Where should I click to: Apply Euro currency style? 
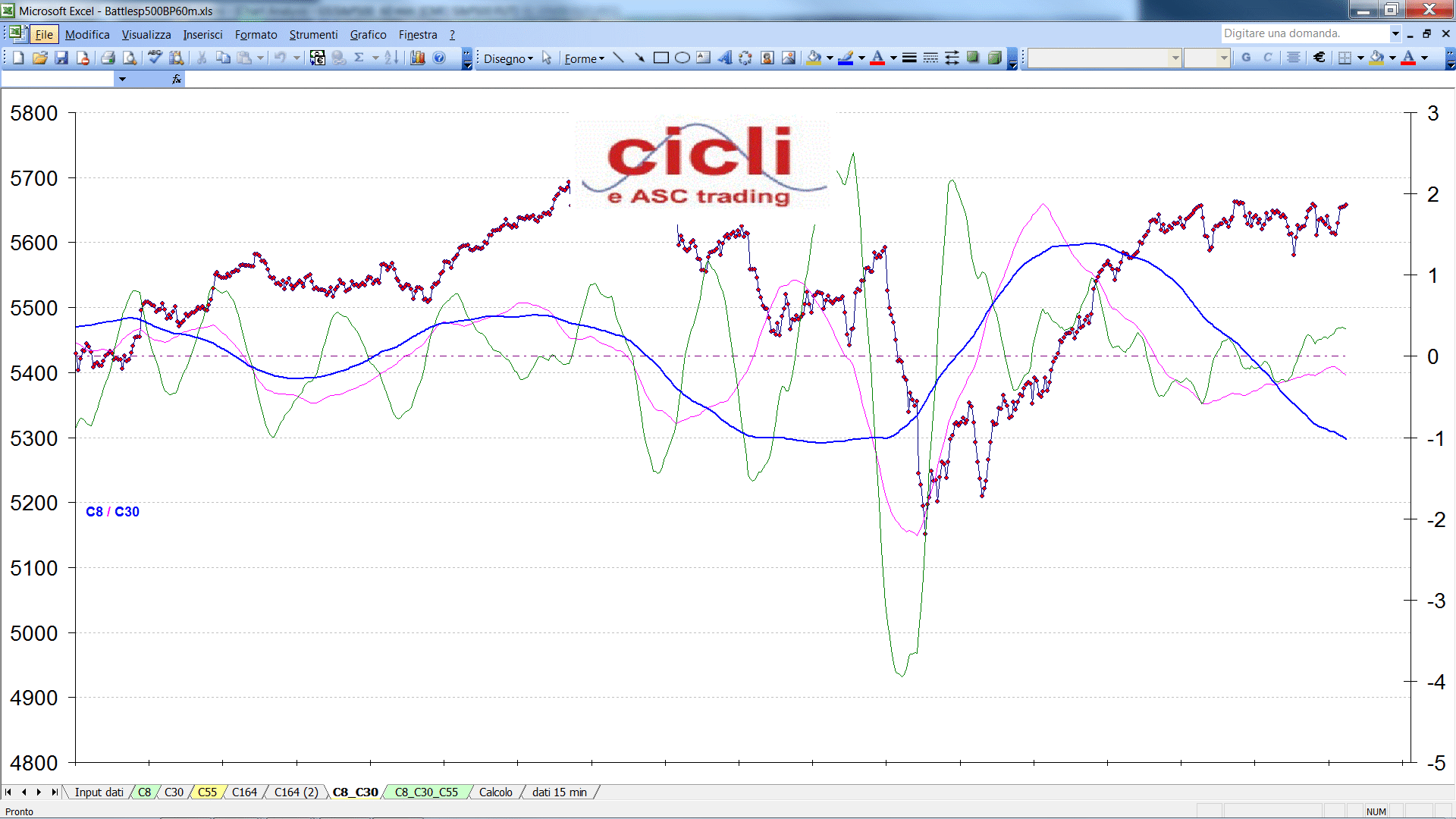1319,58
